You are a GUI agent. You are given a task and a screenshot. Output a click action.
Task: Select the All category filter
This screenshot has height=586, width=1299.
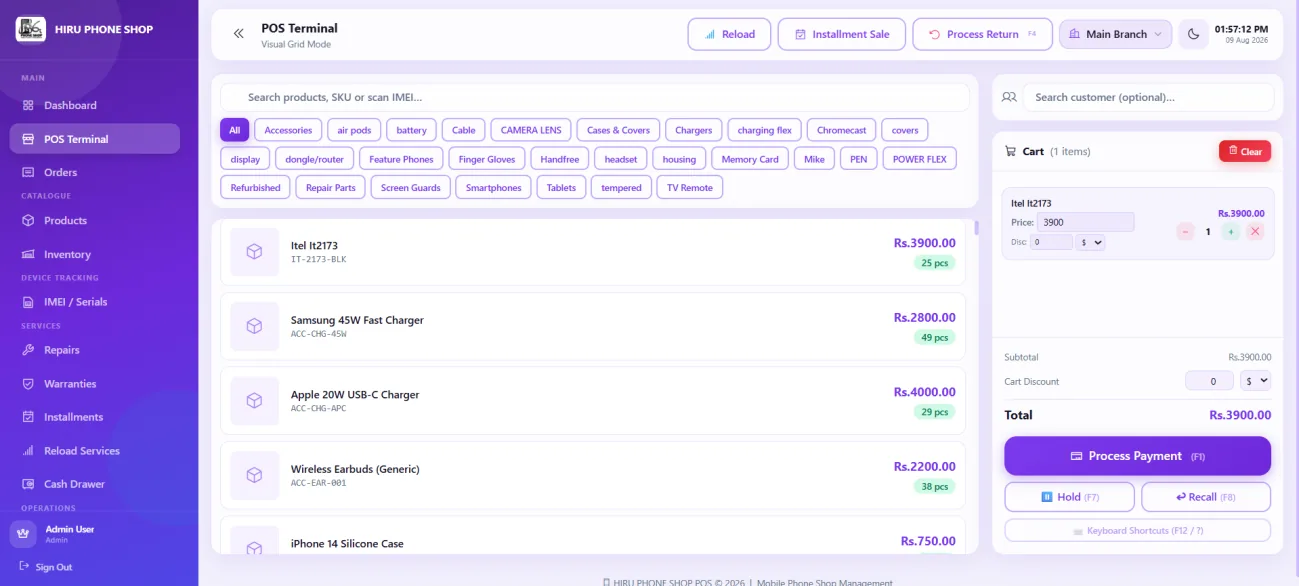[234, 130]
